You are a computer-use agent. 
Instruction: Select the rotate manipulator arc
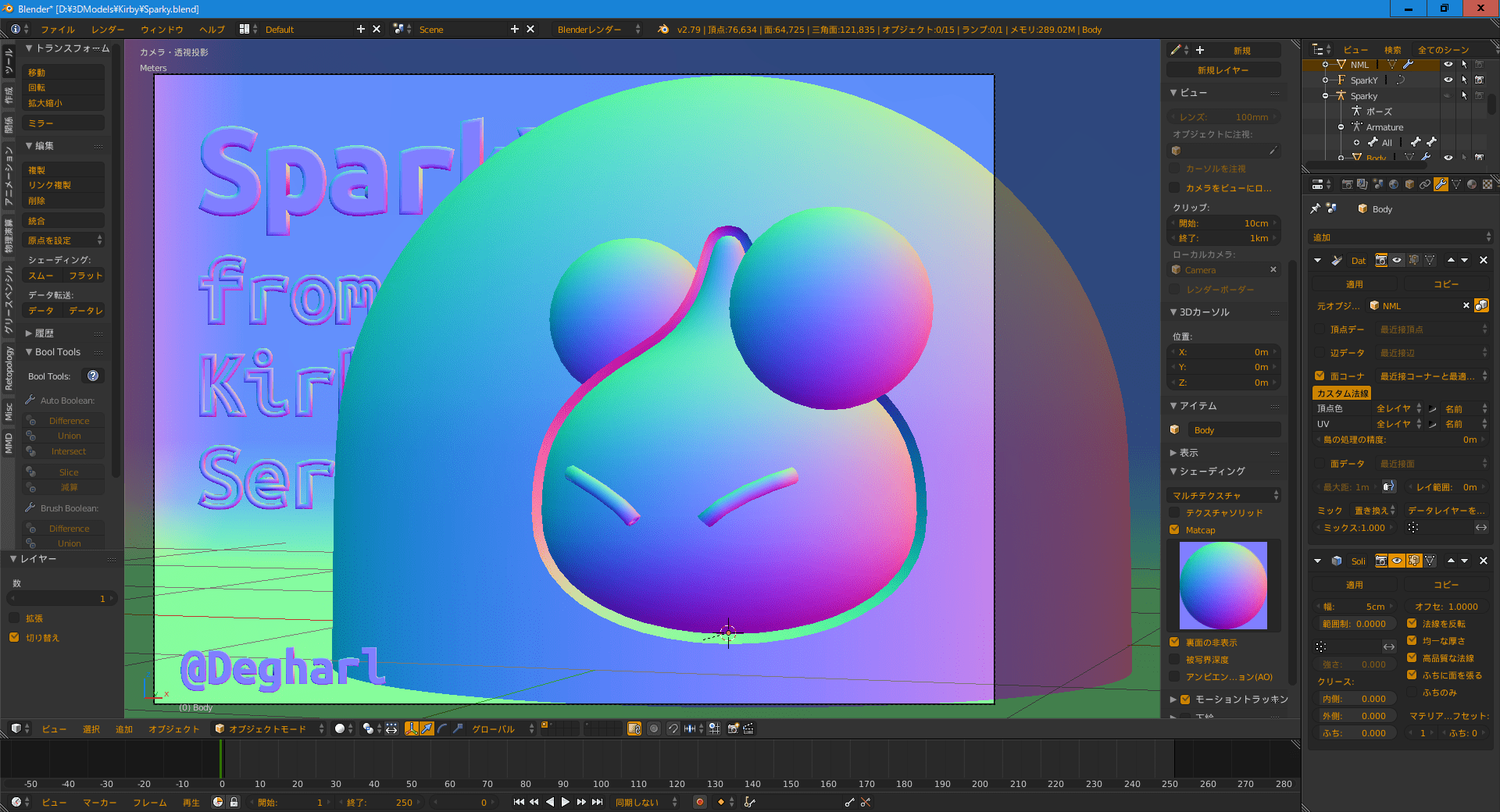(x=442, y=728)
